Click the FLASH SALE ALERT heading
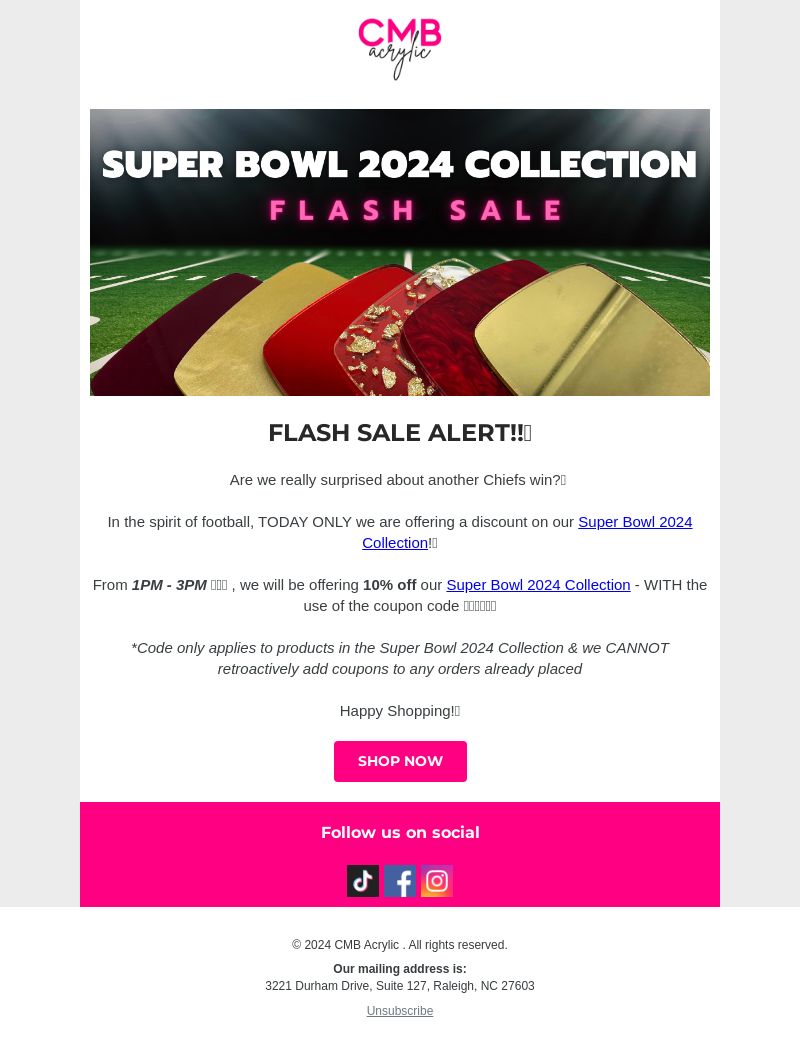The image size is (800, 1054). pos(400,432)
